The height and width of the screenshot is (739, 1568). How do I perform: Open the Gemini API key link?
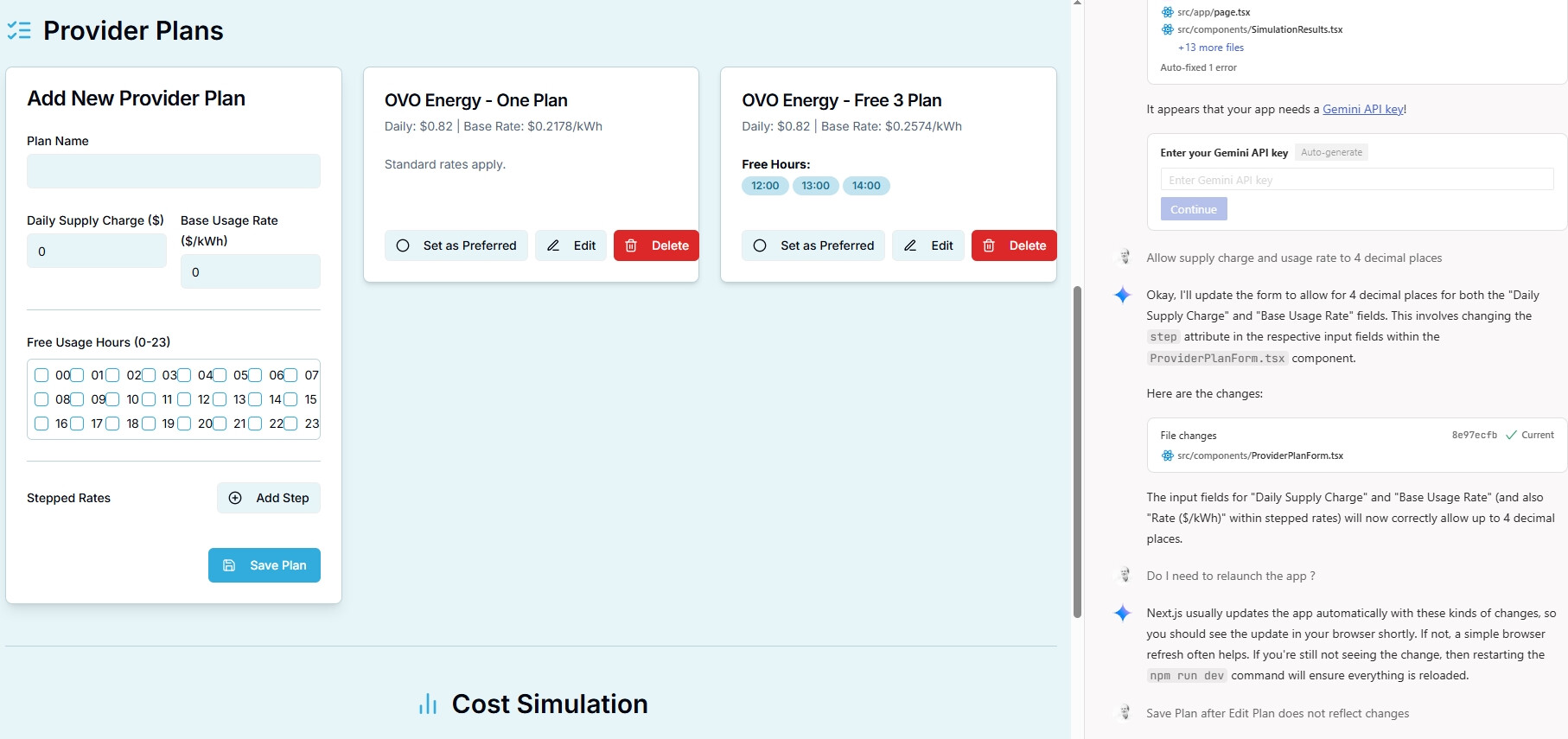[1363, 109]
